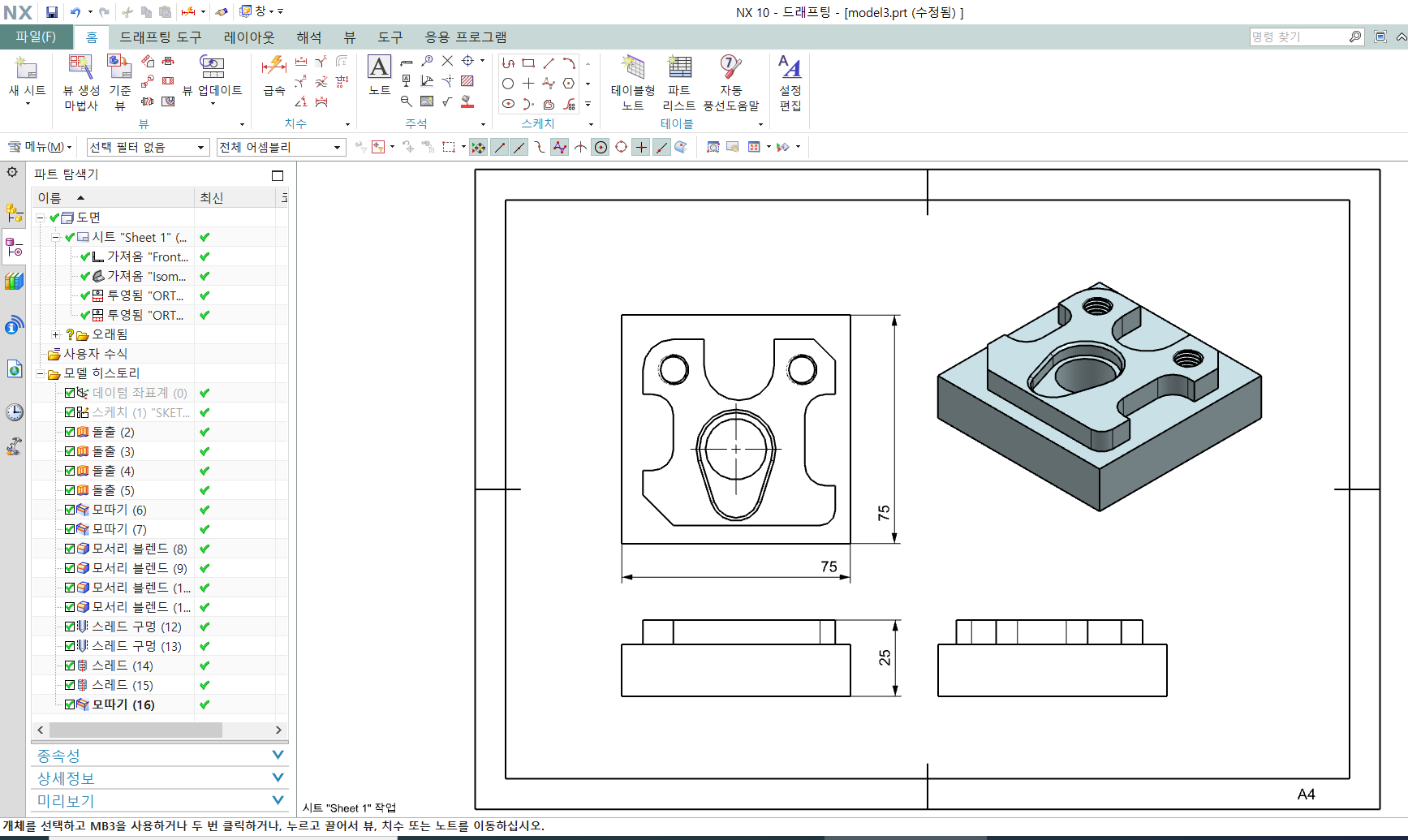
Task: Collapse the 도면 tree node
Action: [x=40, y=218]
